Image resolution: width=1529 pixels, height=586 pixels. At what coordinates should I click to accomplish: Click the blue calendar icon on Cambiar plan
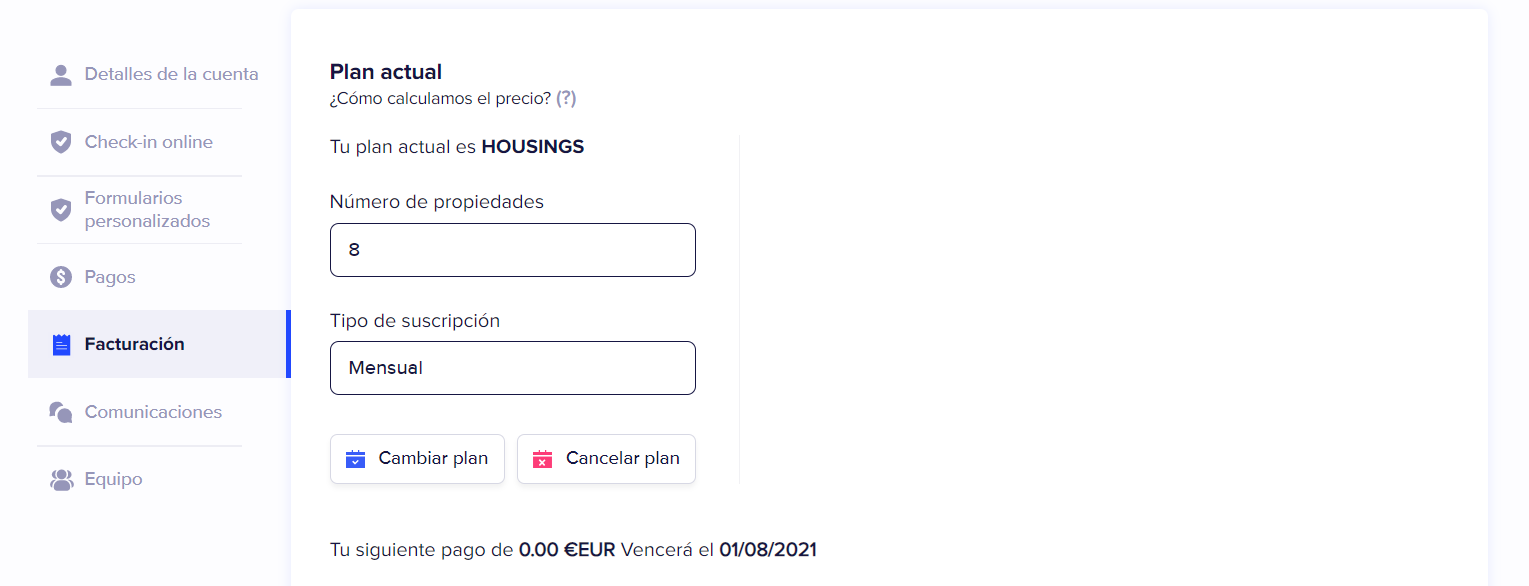[x=355, y=459]
